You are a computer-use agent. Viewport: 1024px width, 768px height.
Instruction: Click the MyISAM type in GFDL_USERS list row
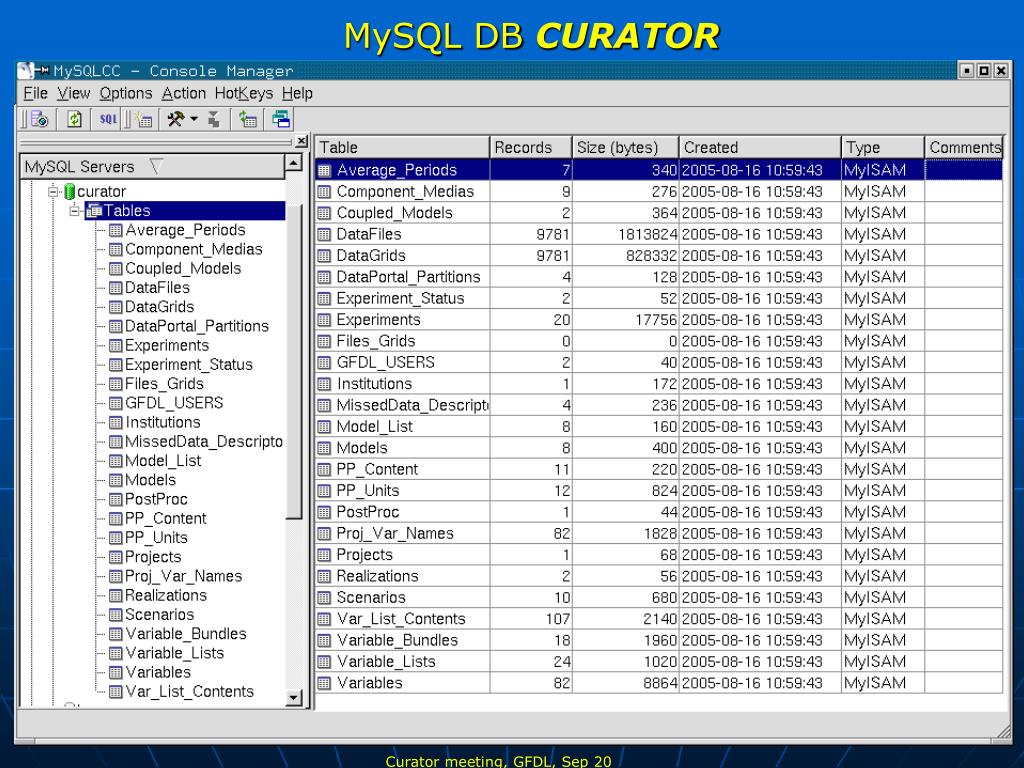tap(874, 362)
